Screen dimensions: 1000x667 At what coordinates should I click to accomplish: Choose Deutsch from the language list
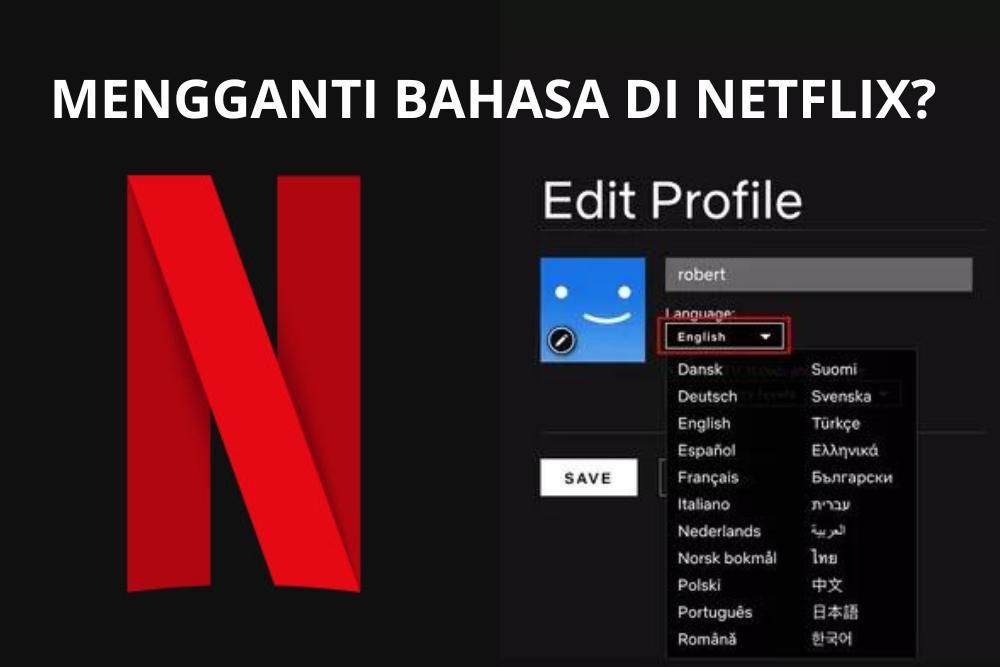[707, 397]
